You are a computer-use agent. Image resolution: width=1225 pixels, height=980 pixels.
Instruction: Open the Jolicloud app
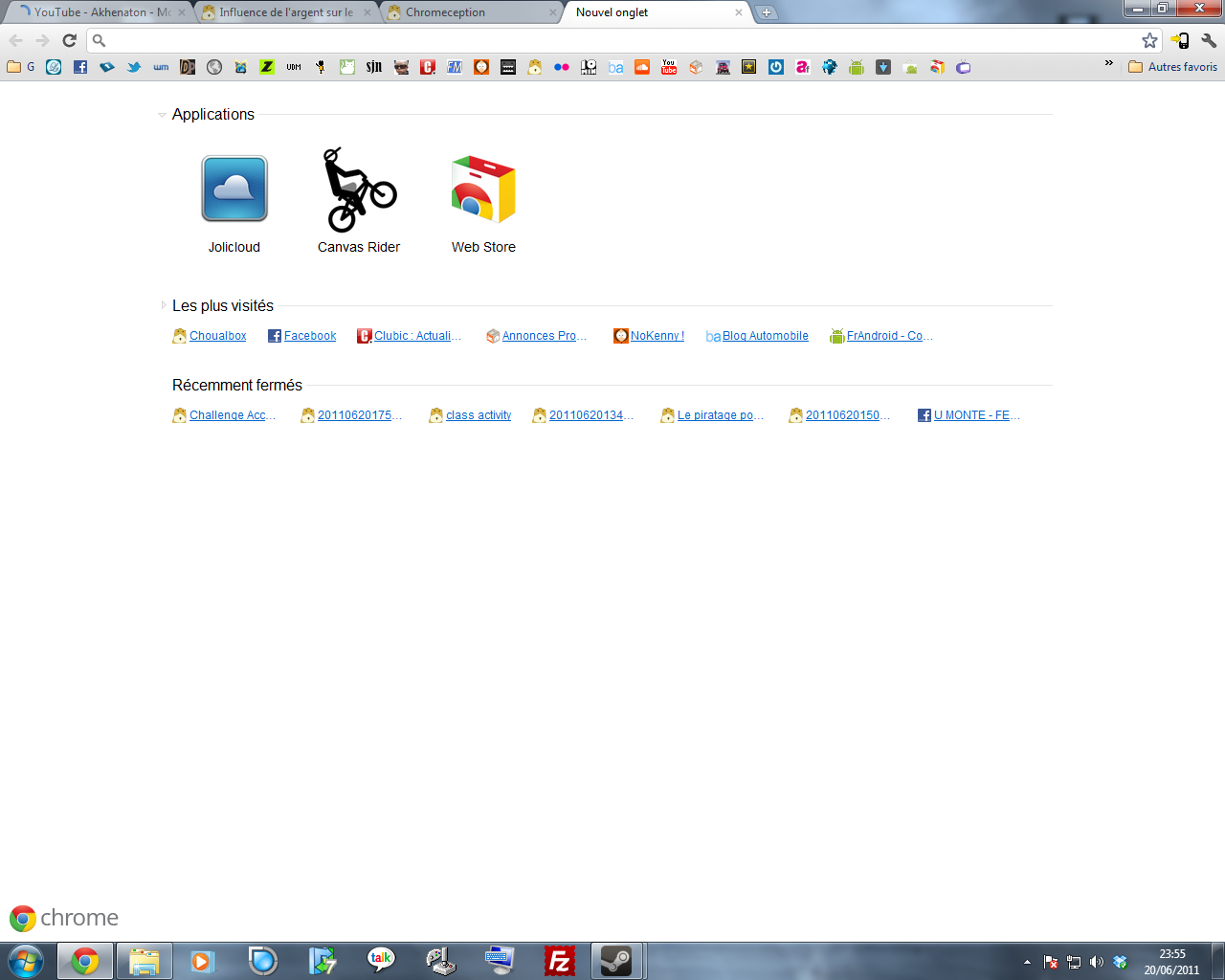(x=234, y=189)
